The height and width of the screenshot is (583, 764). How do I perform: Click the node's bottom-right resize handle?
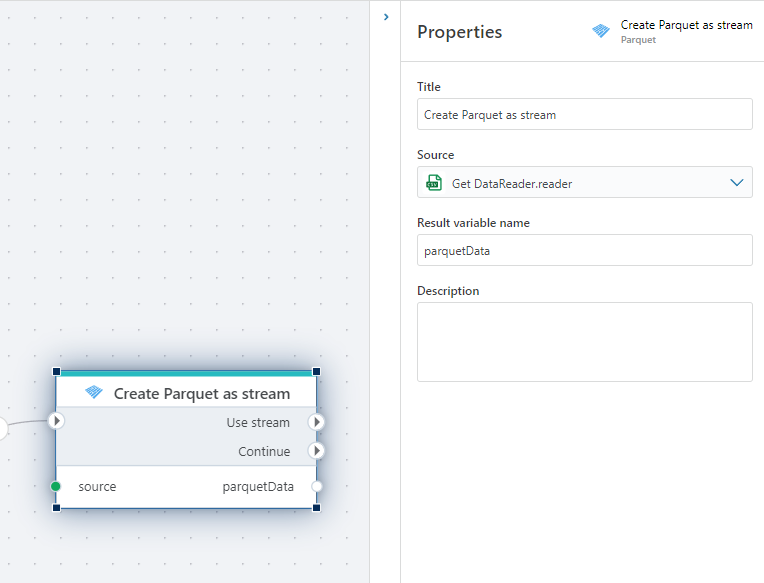click(x=316, y=508)
